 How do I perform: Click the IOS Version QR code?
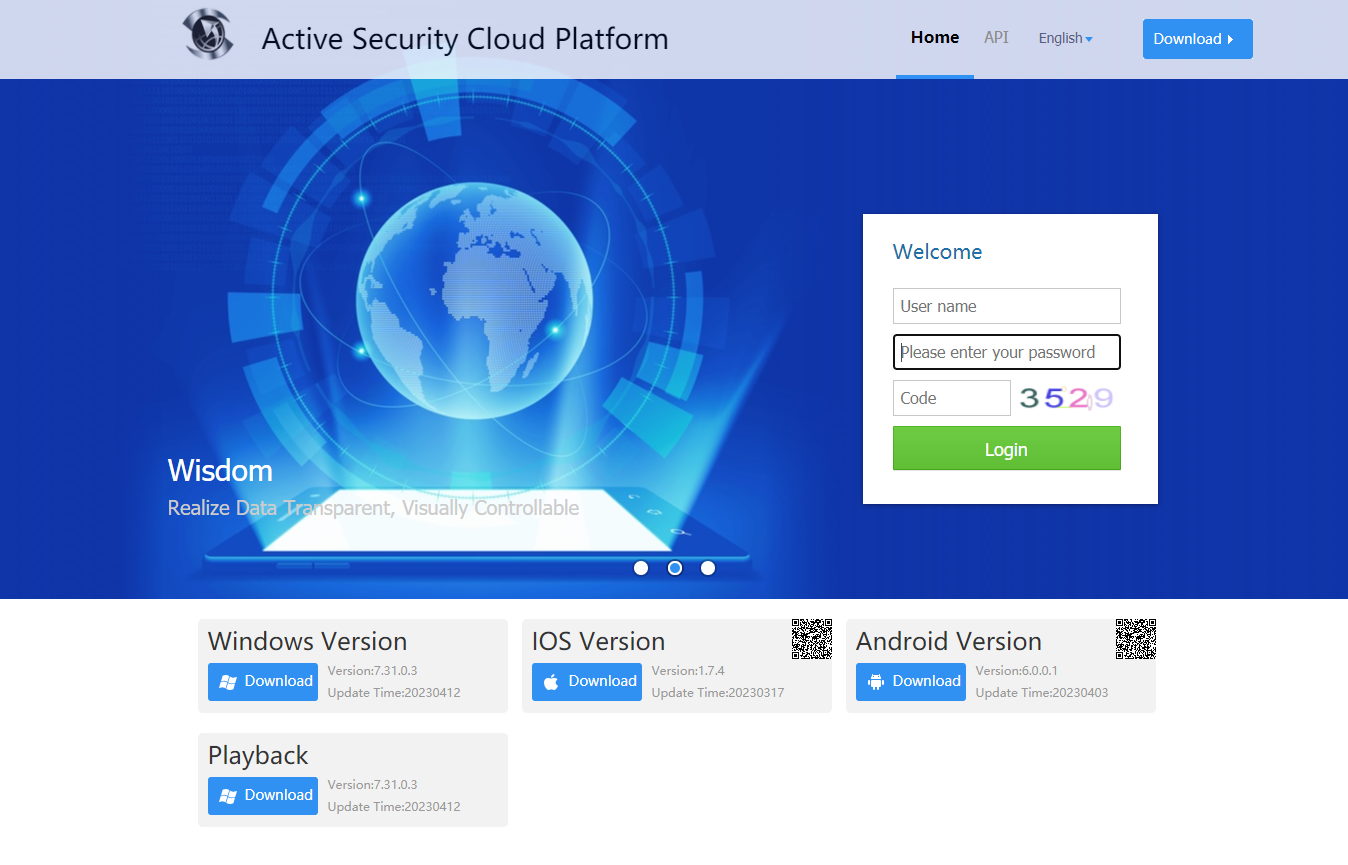coord(811,639)
